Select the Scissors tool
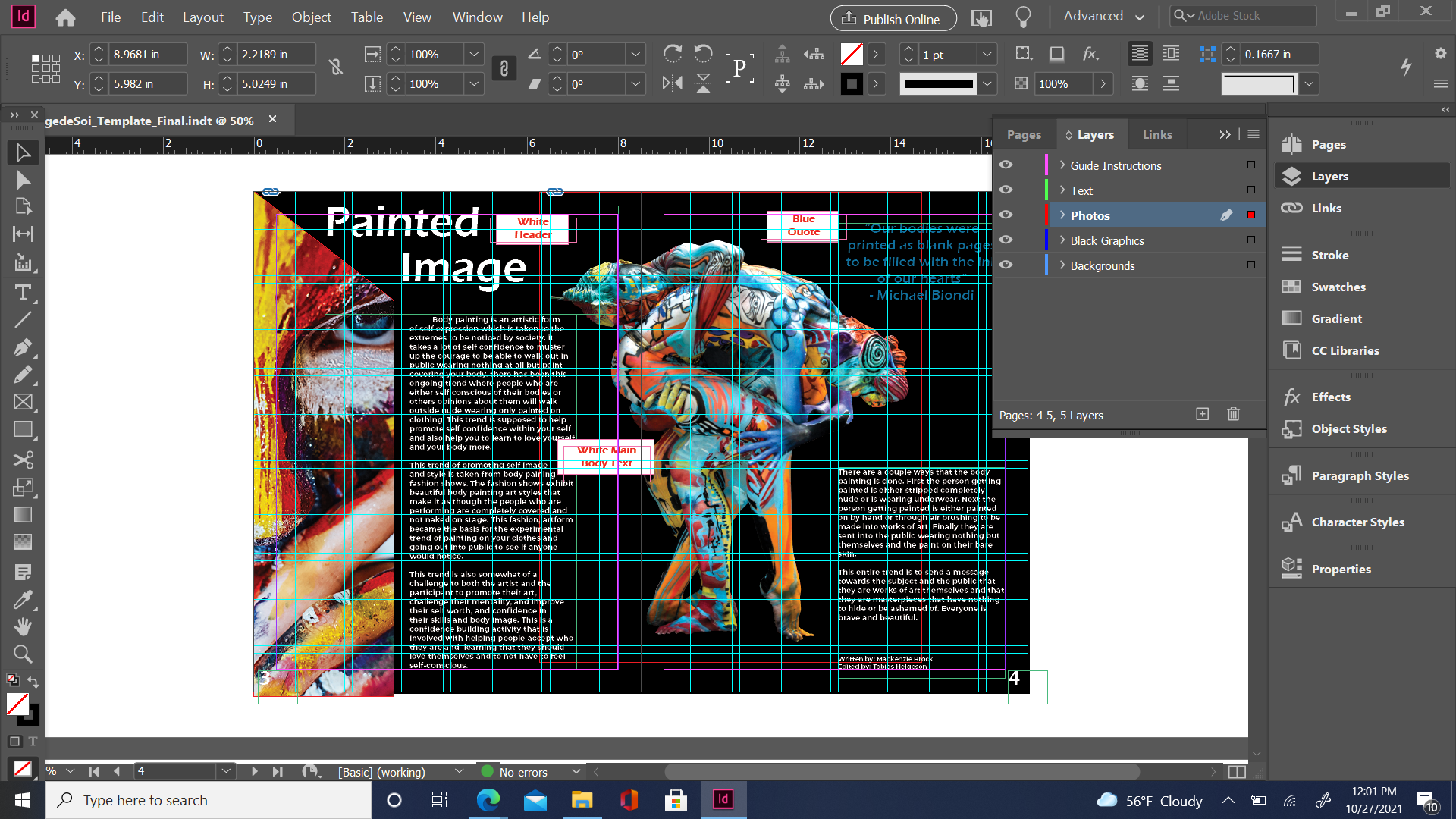Screen dimensions: 1456x819 tap(23, 460)
